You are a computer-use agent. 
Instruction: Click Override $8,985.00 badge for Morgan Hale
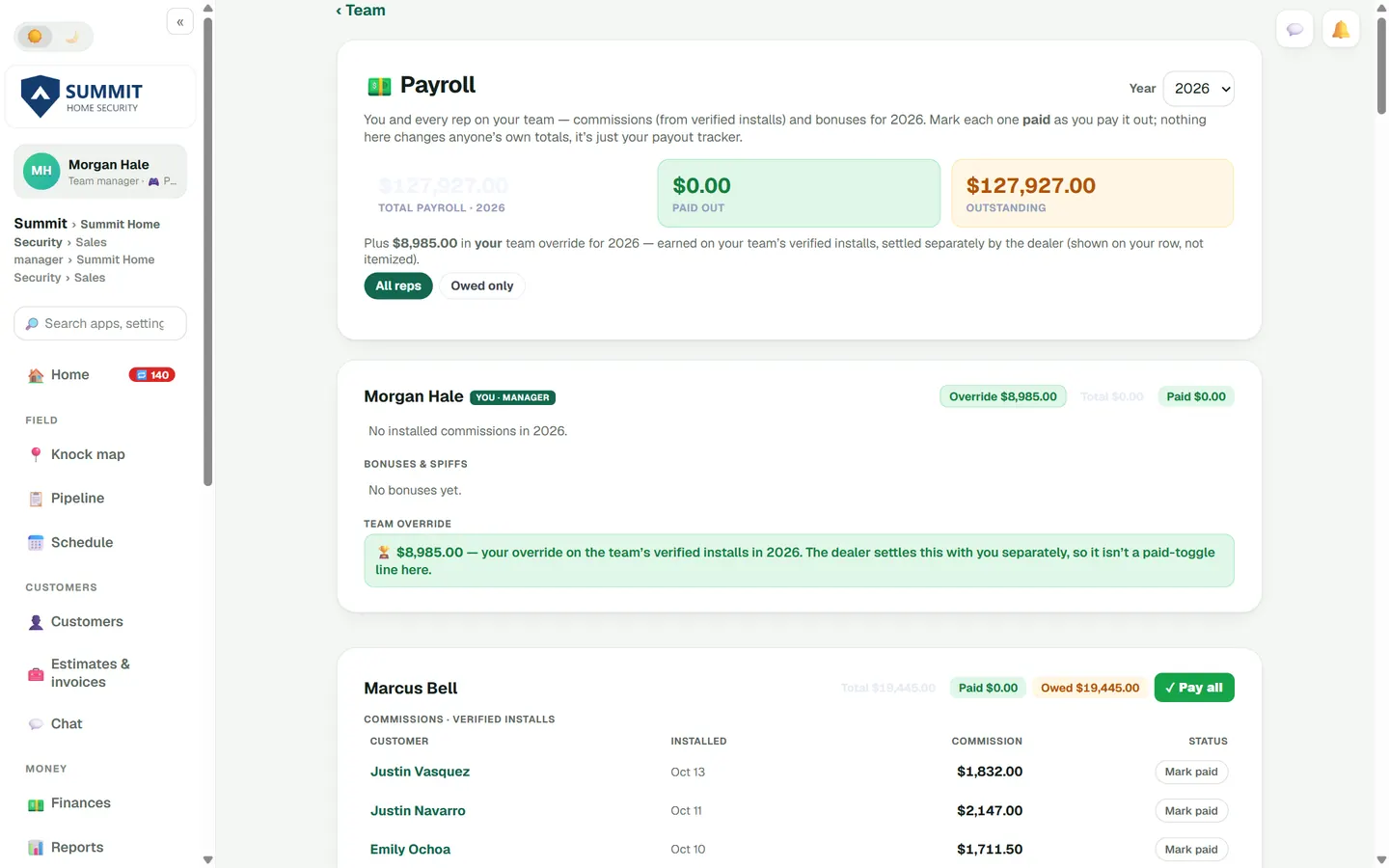[1003, 396]
